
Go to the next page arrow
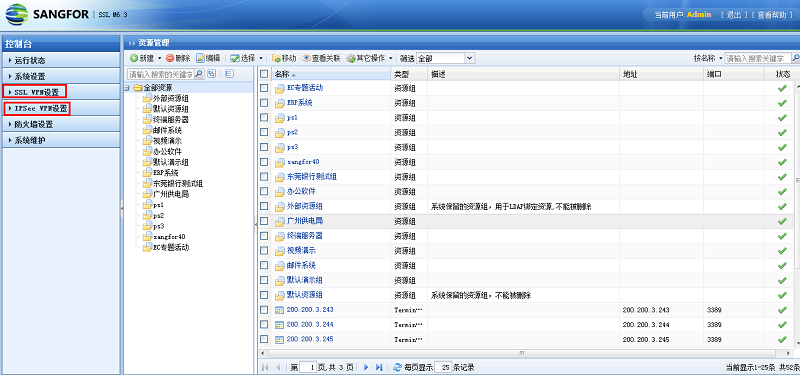[x=365, y=367]
